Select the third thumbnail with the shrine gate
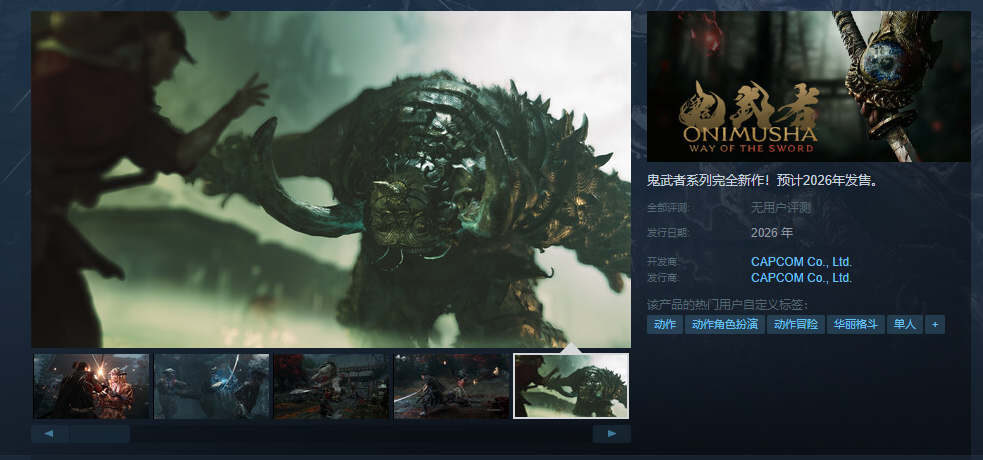 (331, 386)
